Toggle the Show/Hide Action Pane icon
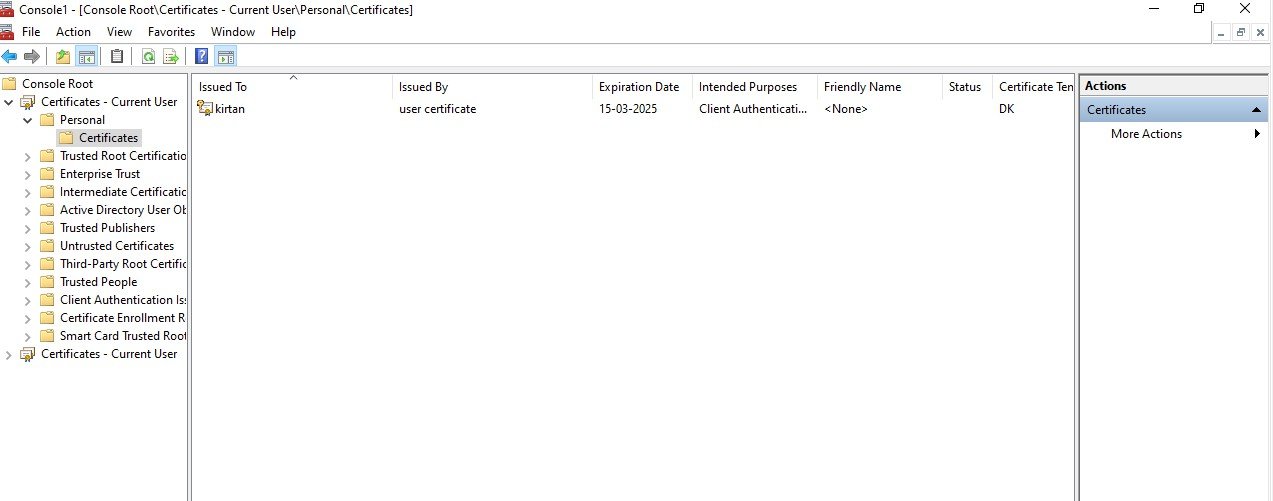The width and height of the screenshot is (1273, 501). (x=226, y=57)
